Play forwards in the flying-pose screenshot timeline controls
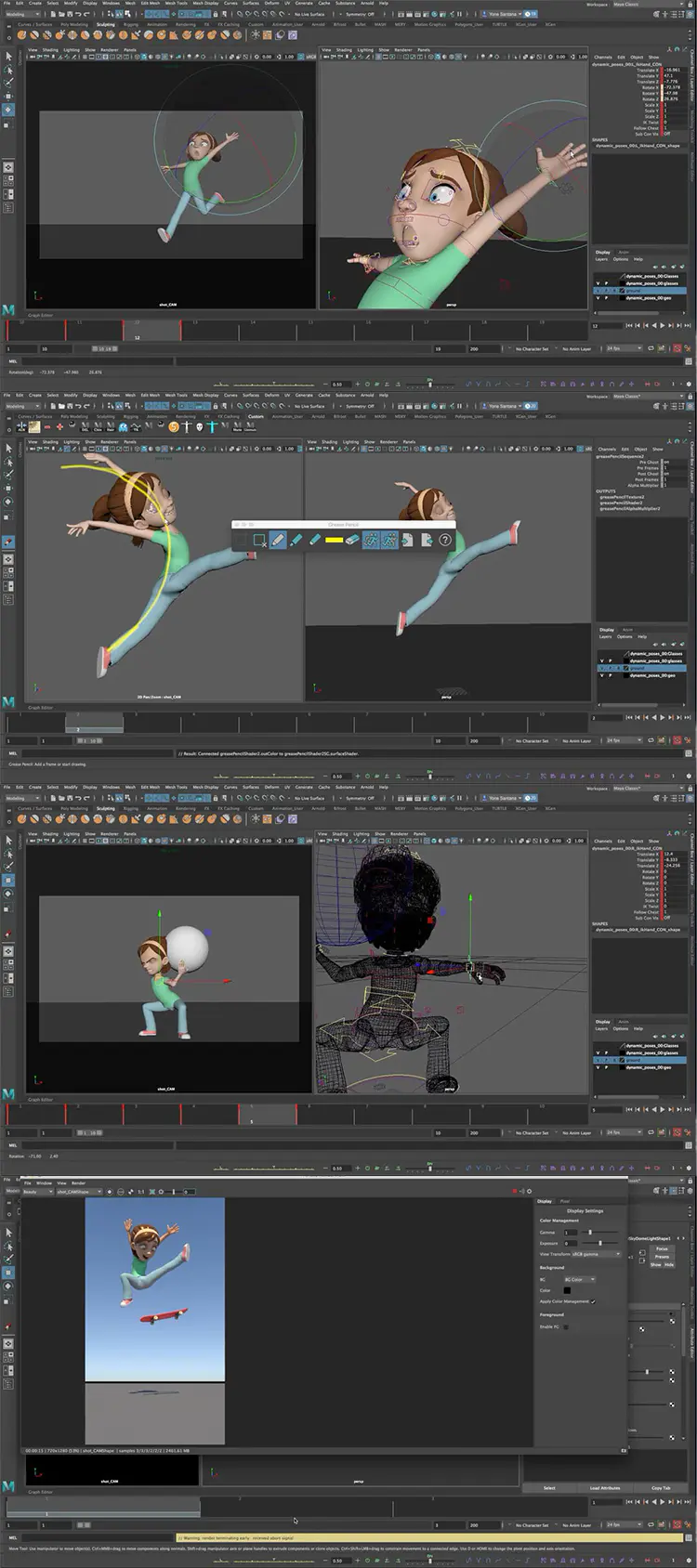The width and height of the screenshot is (697, 1568). click(662, 325)
